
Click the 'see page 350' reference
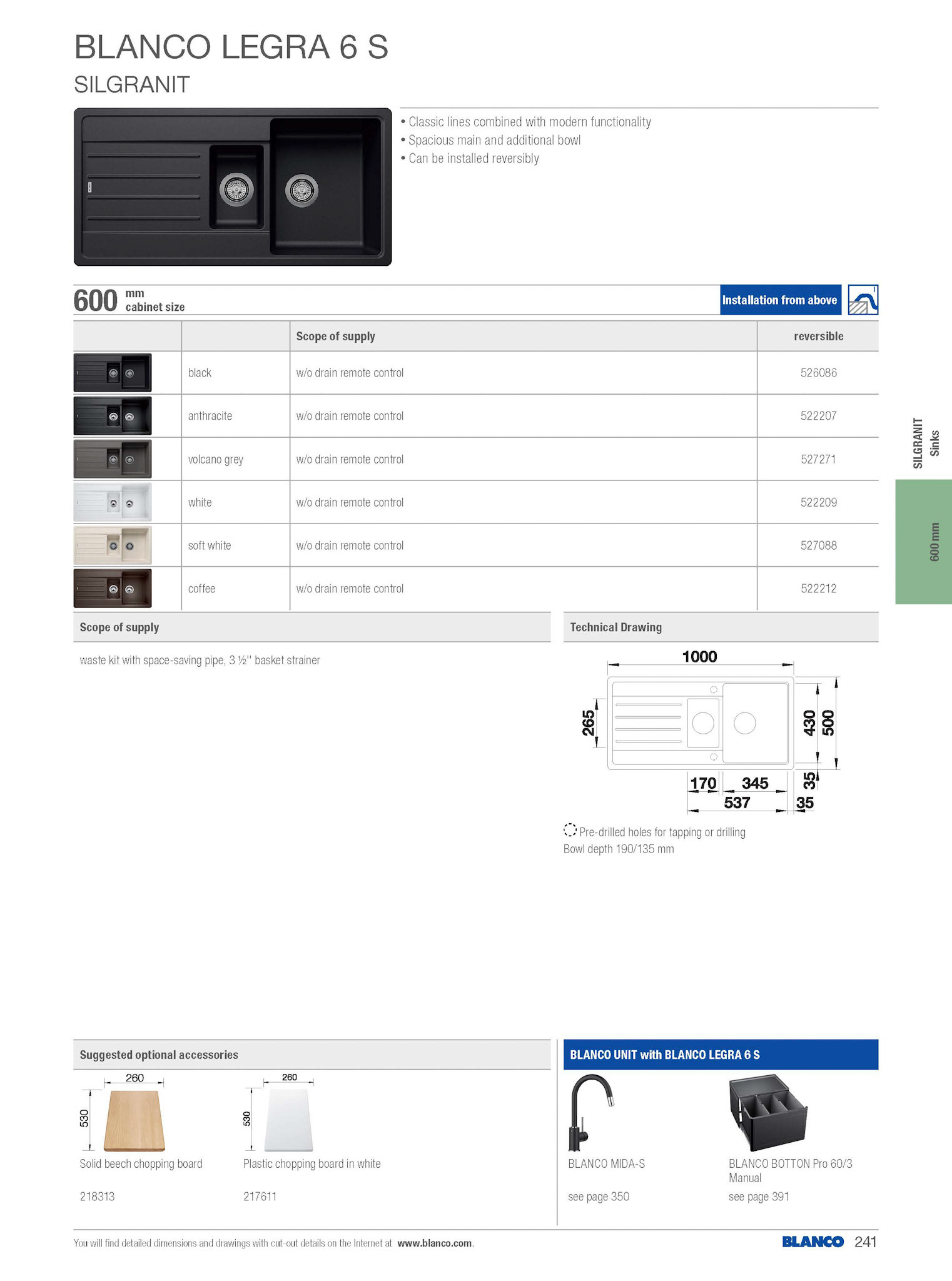pos(599,1197)
